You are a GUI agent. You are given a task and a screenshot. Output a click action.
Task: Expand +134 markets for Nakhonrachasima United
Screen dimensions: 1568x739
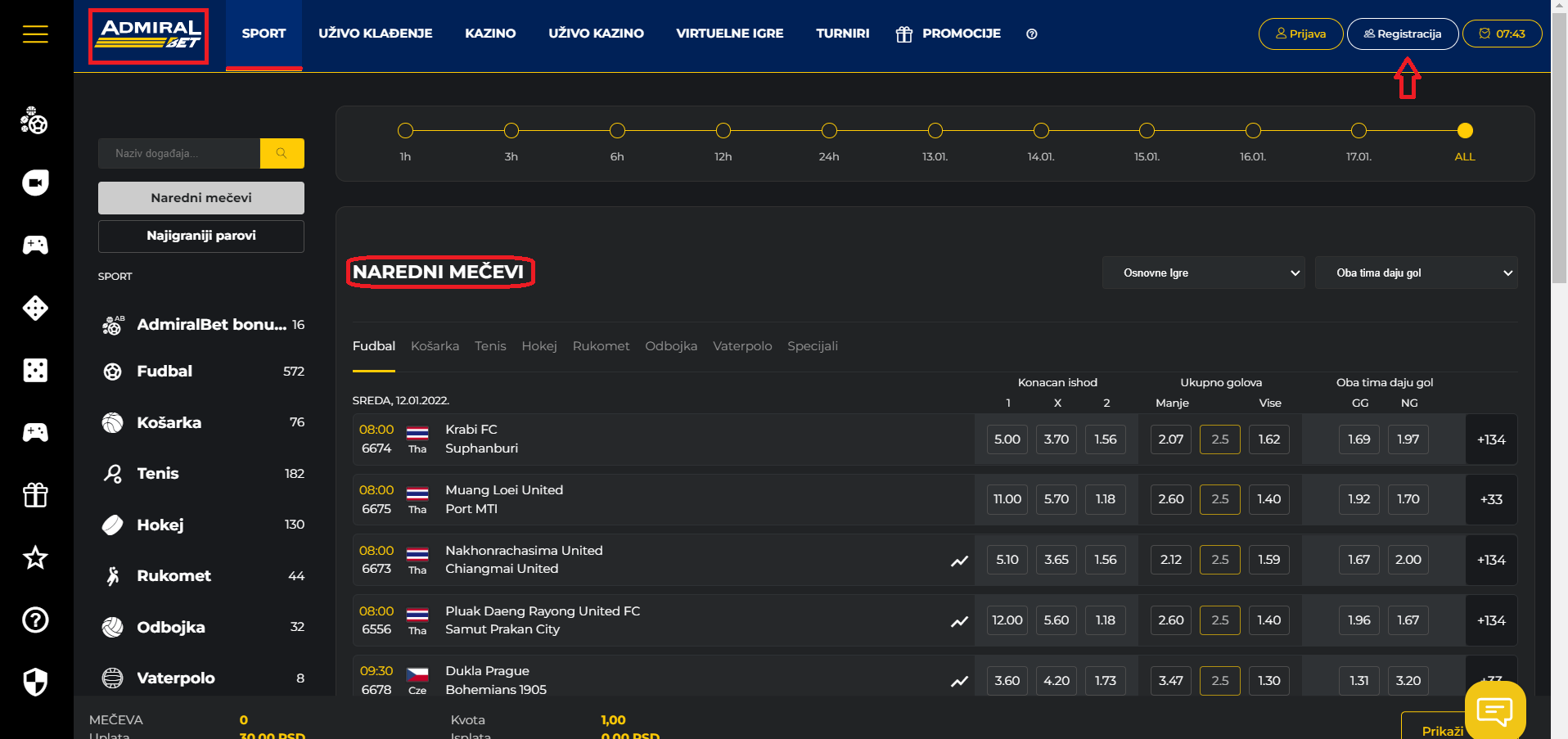(1491, 560)
